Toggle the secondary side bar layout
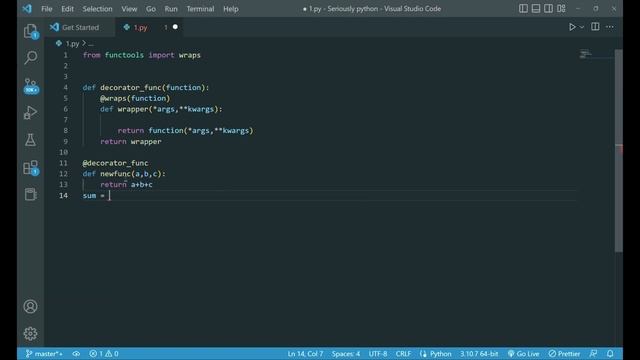The image size is (640, 360). pyautogui.click(x=549, y=9)
